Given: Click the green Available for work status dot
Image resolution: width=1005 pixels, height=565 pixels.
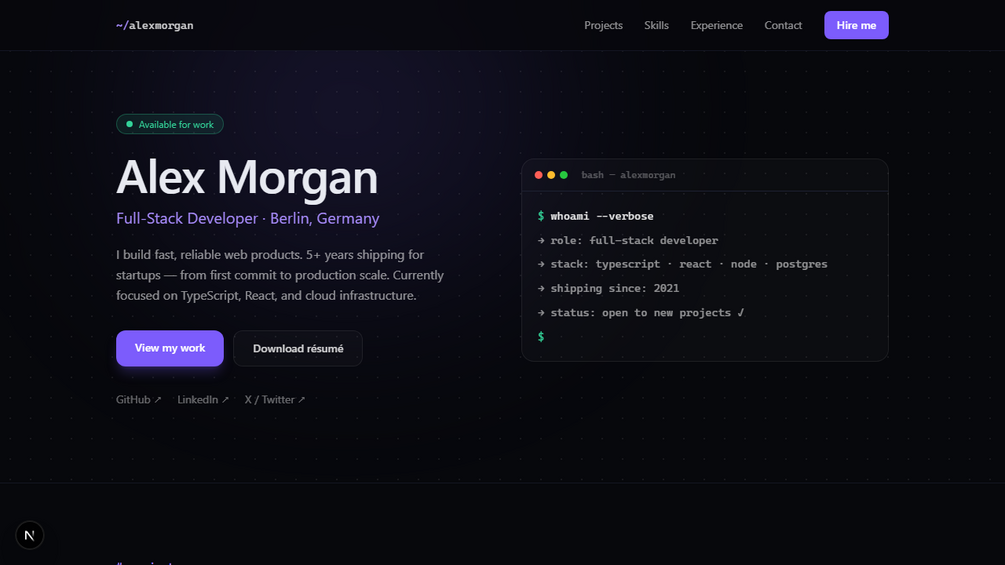Looking at the screenshot, I should (129, 124).
